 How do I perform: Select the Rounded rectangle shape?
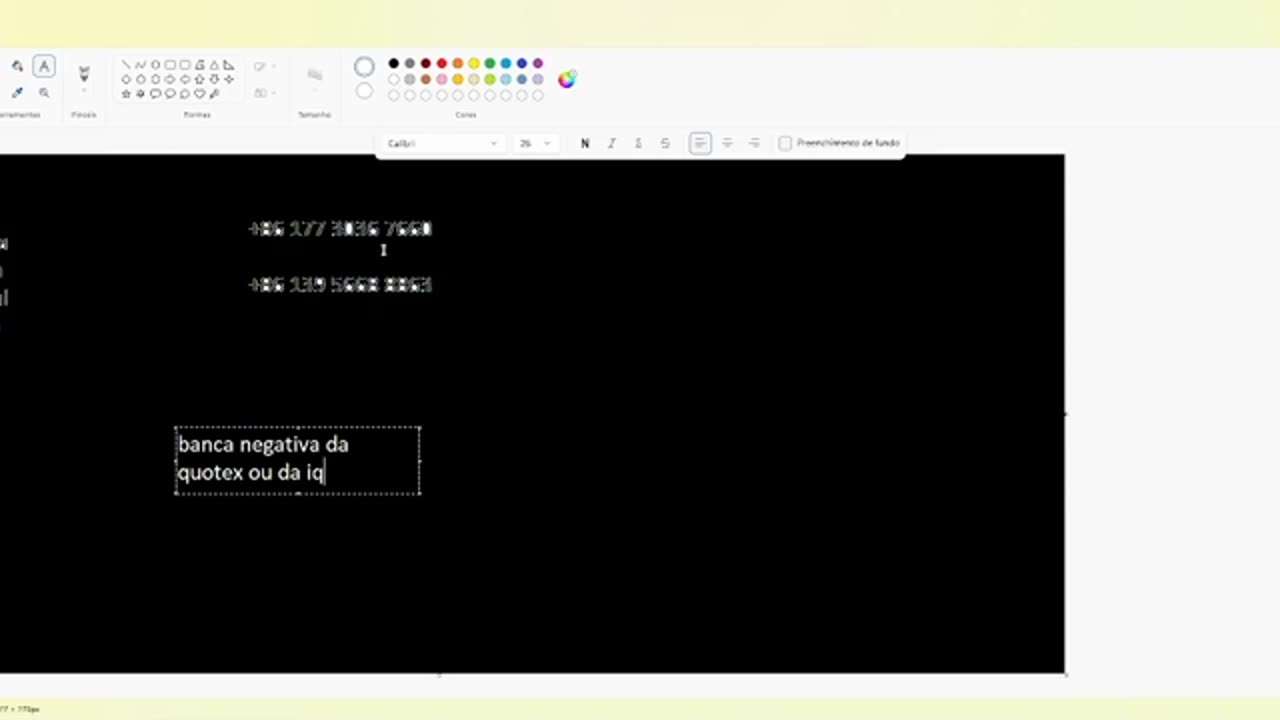(x=185, y=65)
